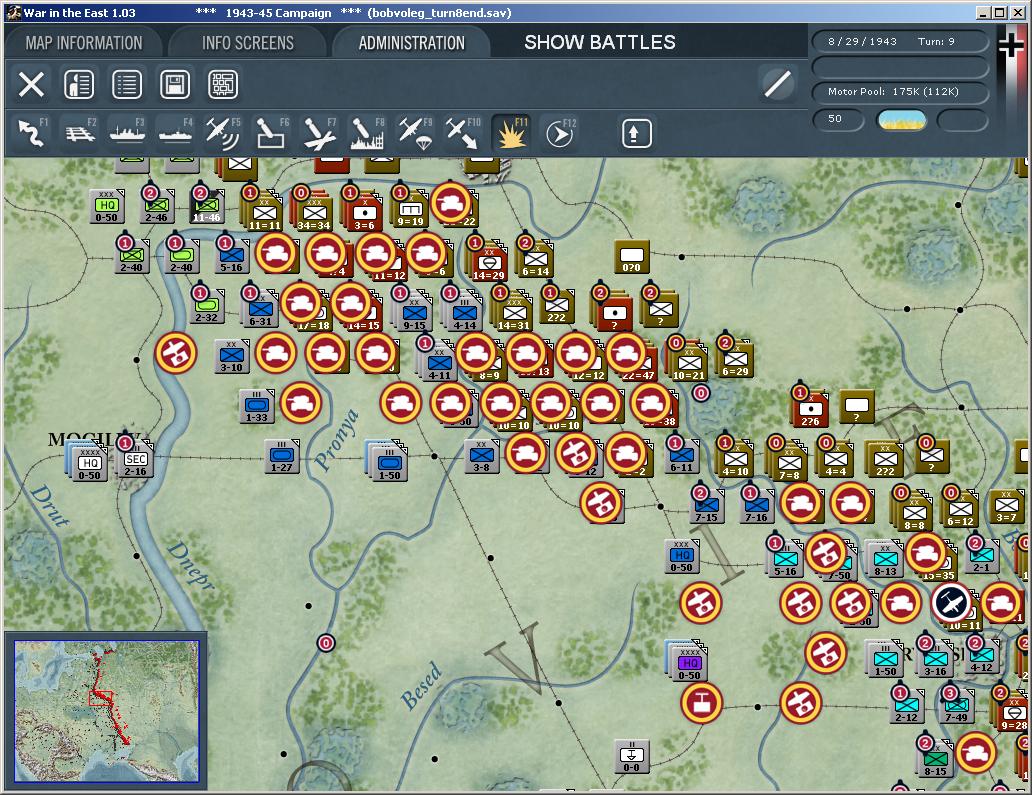Toggle F2 rail movement mode
This screenshot has width=1032, height=795.
click(80, 132)
